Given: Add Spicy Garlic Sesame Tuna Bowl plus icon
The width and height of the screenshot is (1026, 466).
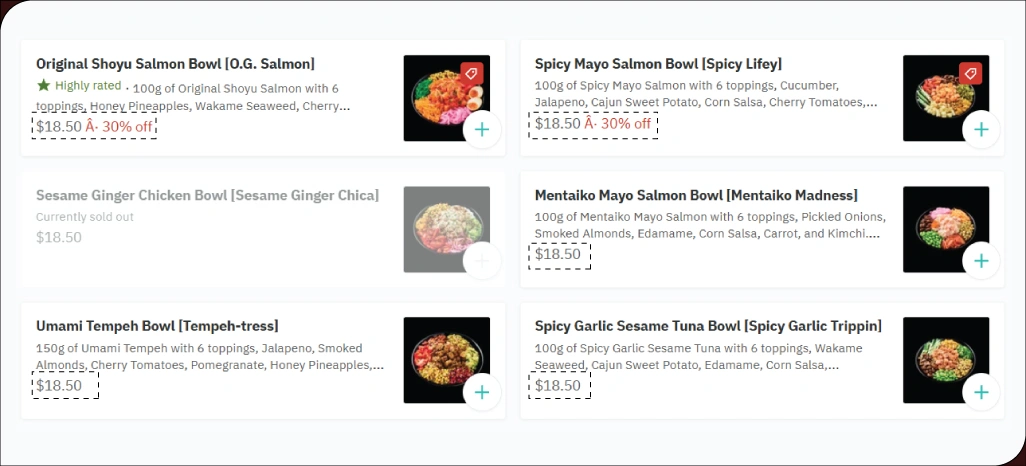Looking at the screenshot, I should (981, 392).
